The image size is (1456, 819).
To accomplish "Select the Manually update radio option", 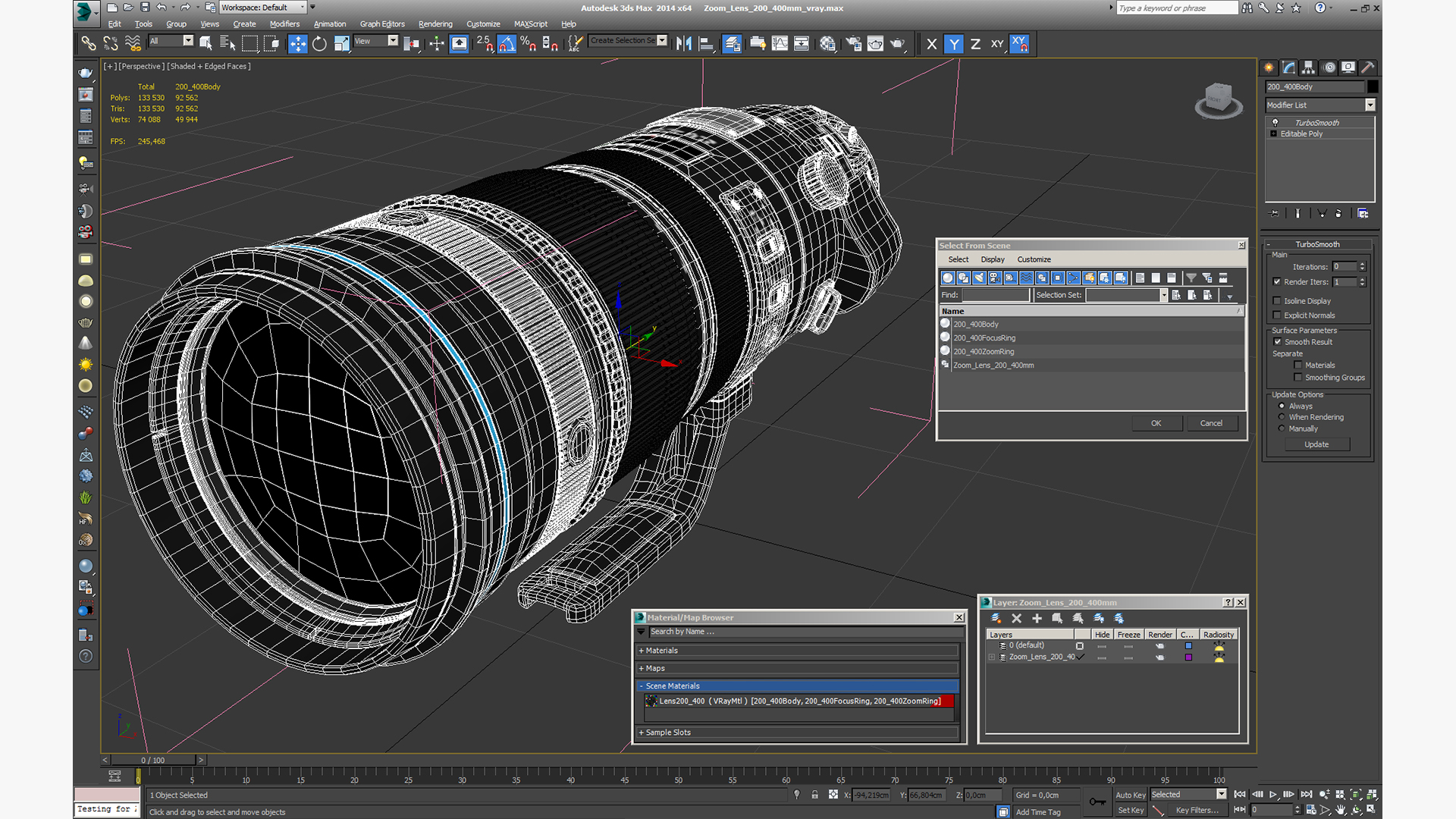I will 1282,428.
